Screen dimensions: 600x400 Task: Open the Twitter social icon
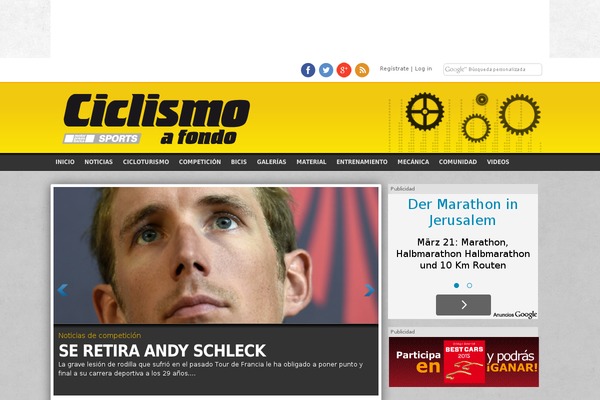[x=326, y=70]
